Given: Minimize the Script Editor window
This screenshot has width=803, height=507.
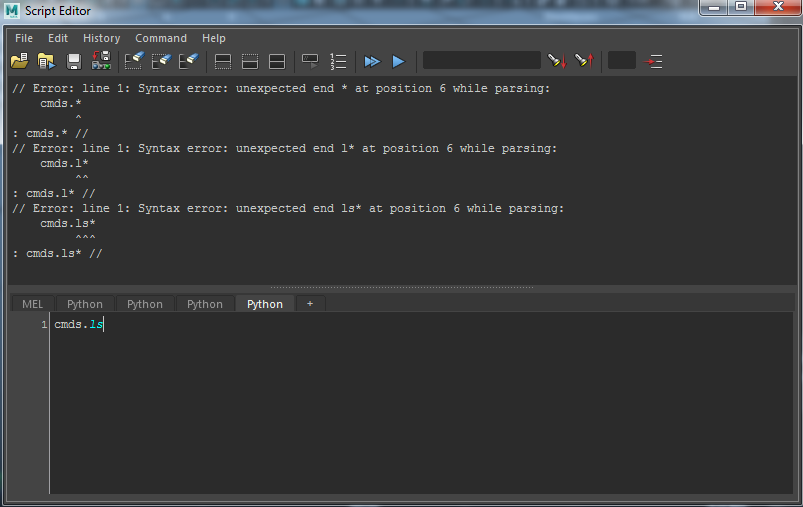Looking at the screenshot, I should tap(714, 7).
